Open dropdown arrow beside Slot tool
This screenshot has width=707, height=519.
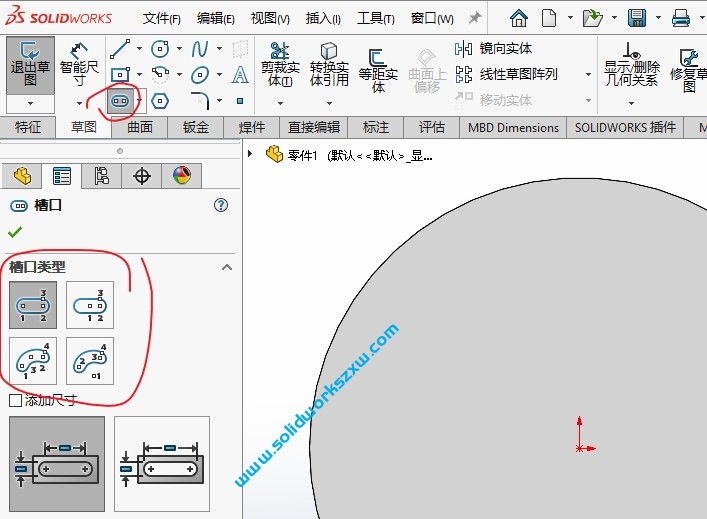[139, 101]
